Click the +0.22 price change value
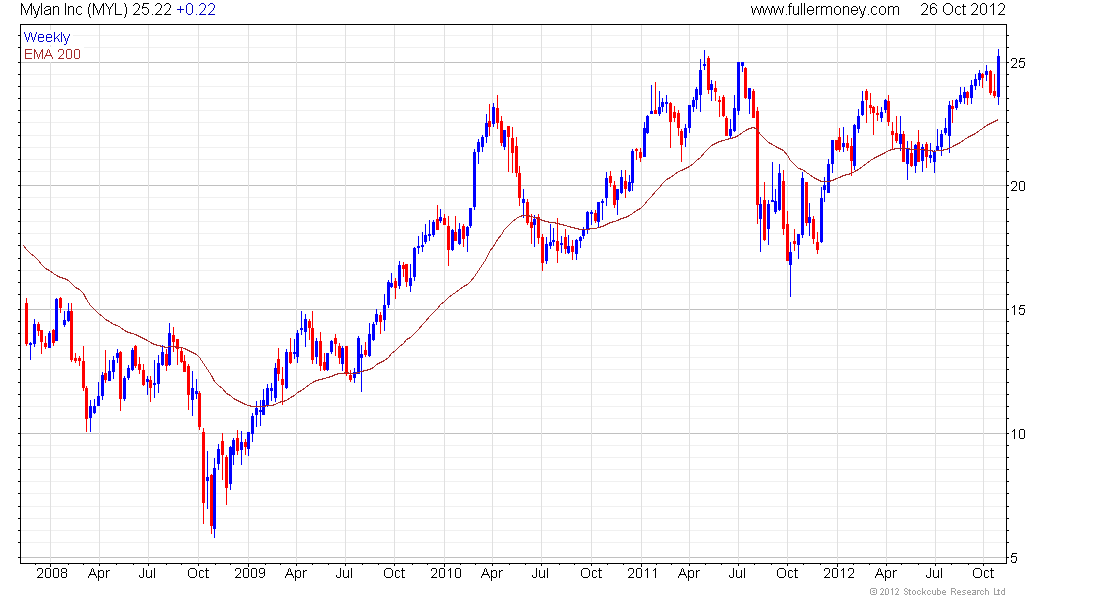The image size is (1100, 600). (196, 10)
